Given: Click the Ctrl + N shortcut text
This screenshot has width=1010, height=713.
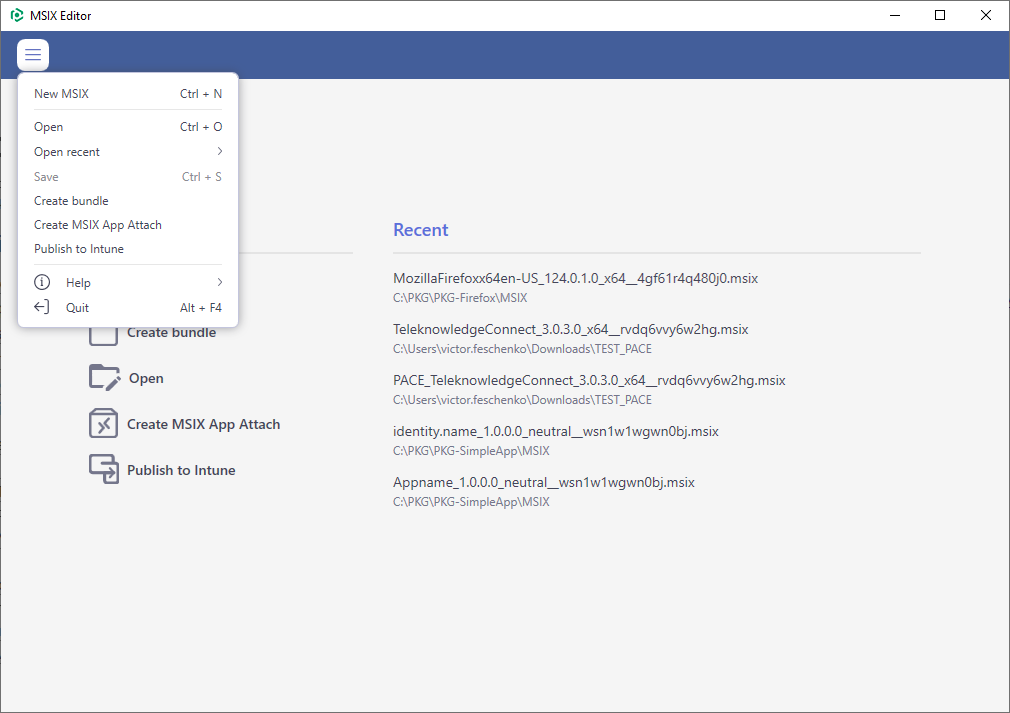Looking at the screenshot, I should pos(201,94).
